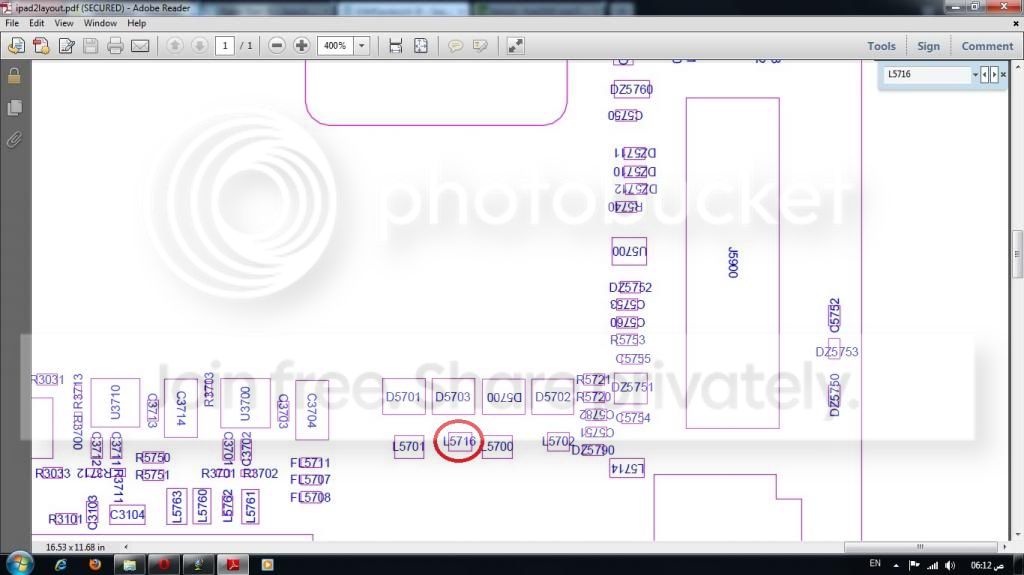Viewport: 1024px width, 575px height.
Task: Click Firefox icon in Windows taskbar
Action: pyautogui.click(x=95, y=564)
